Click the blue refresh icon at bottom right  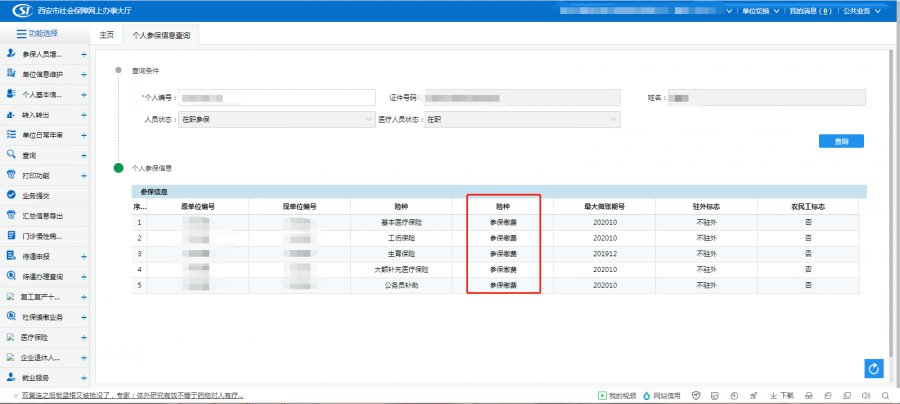(x=874, y=370)
